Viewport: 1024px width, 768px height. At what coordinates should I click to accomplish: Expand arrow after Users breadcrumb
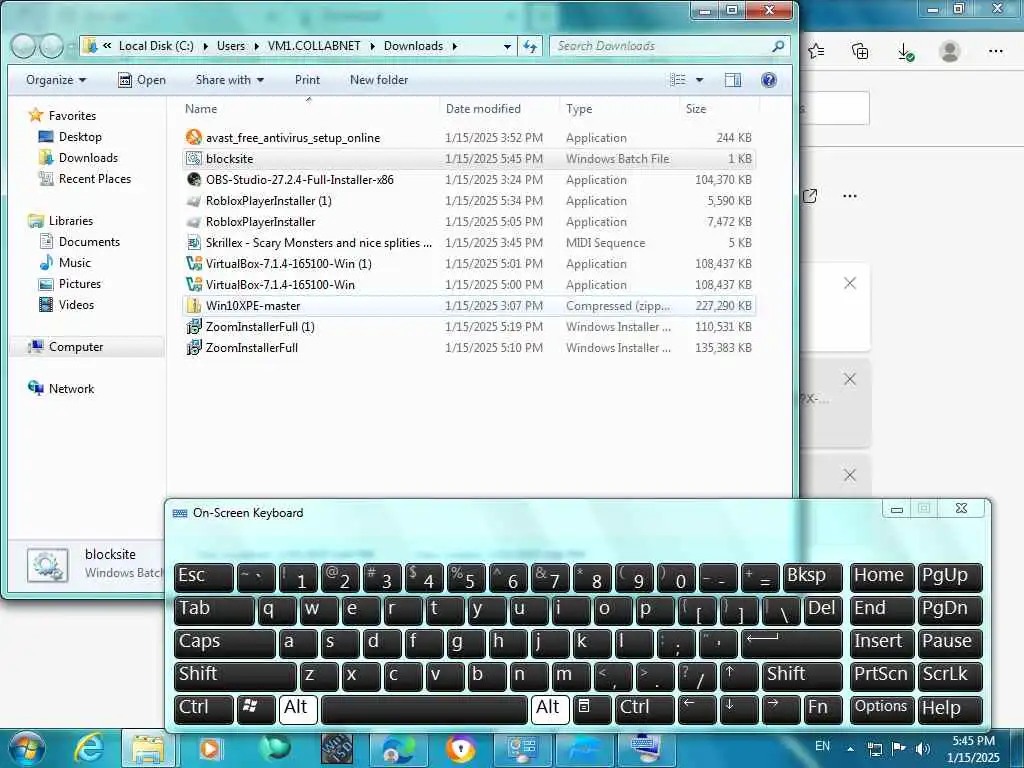click(256, 46)
